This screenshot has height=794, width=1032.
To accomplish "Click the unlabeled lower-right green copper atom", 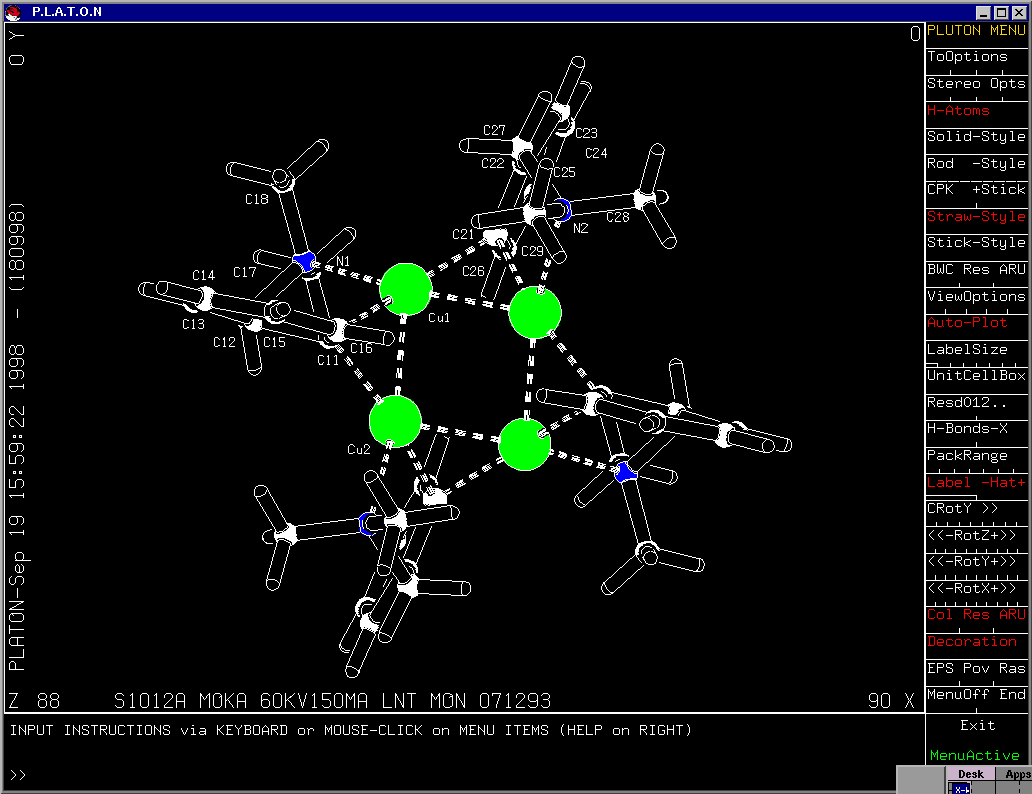I will pyautogui.click(x=524, y=444).
